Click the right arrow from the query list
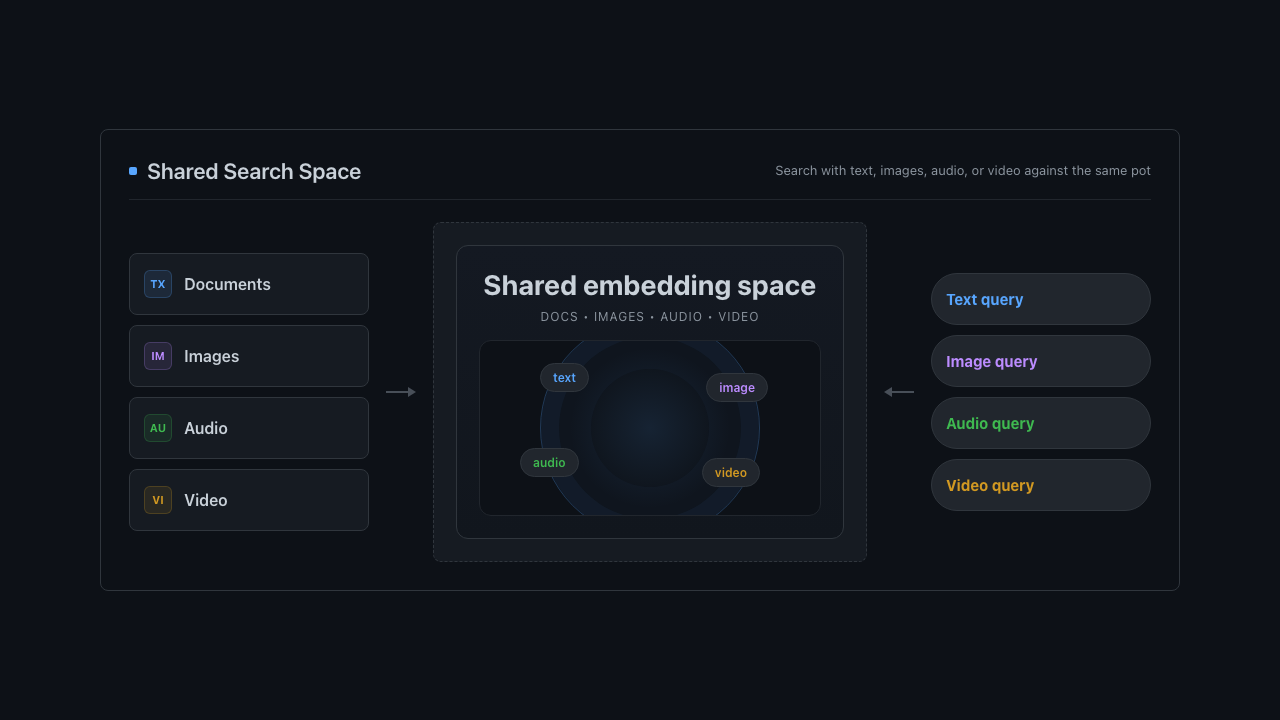The height and width of the screenshot is (720, 1280). [x=899, y=392]
